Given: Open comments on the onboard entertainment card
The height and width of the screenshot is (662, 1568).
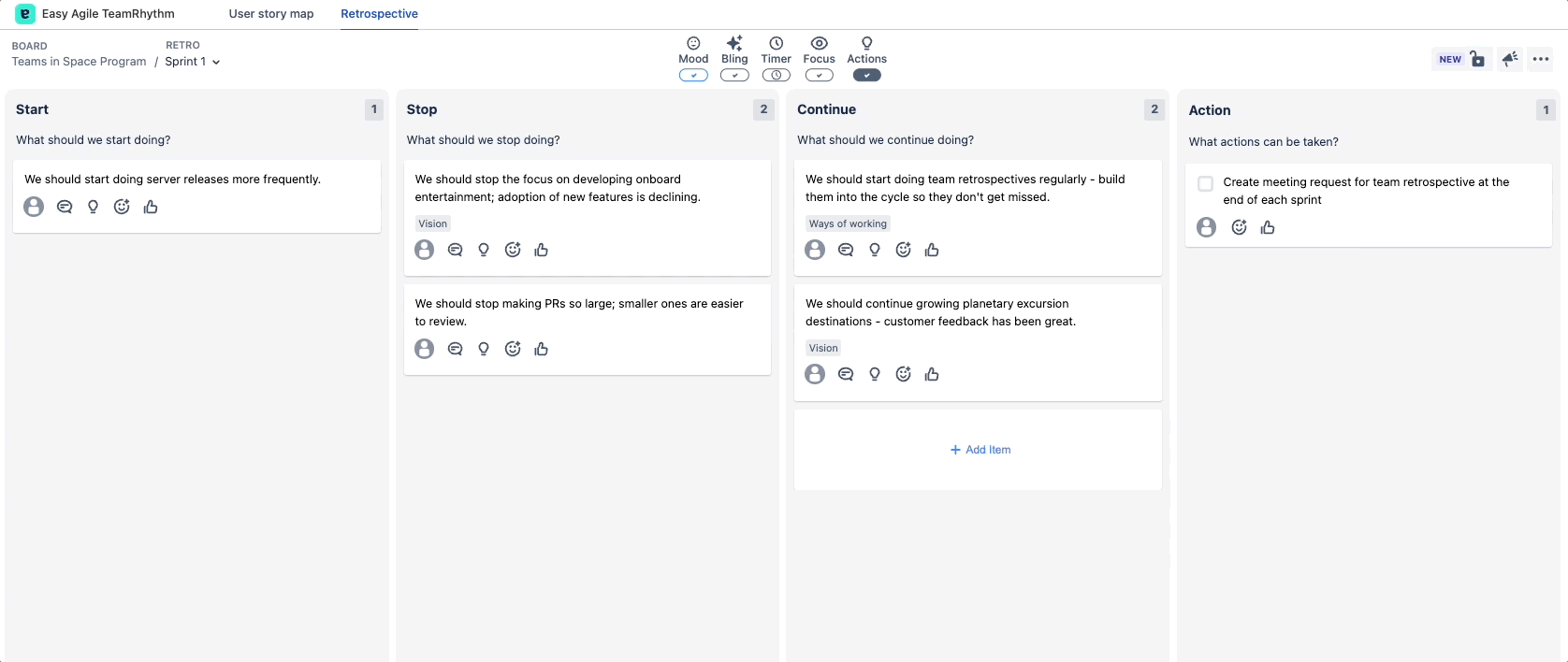Looking at the screenshot, I should (456, 250).
